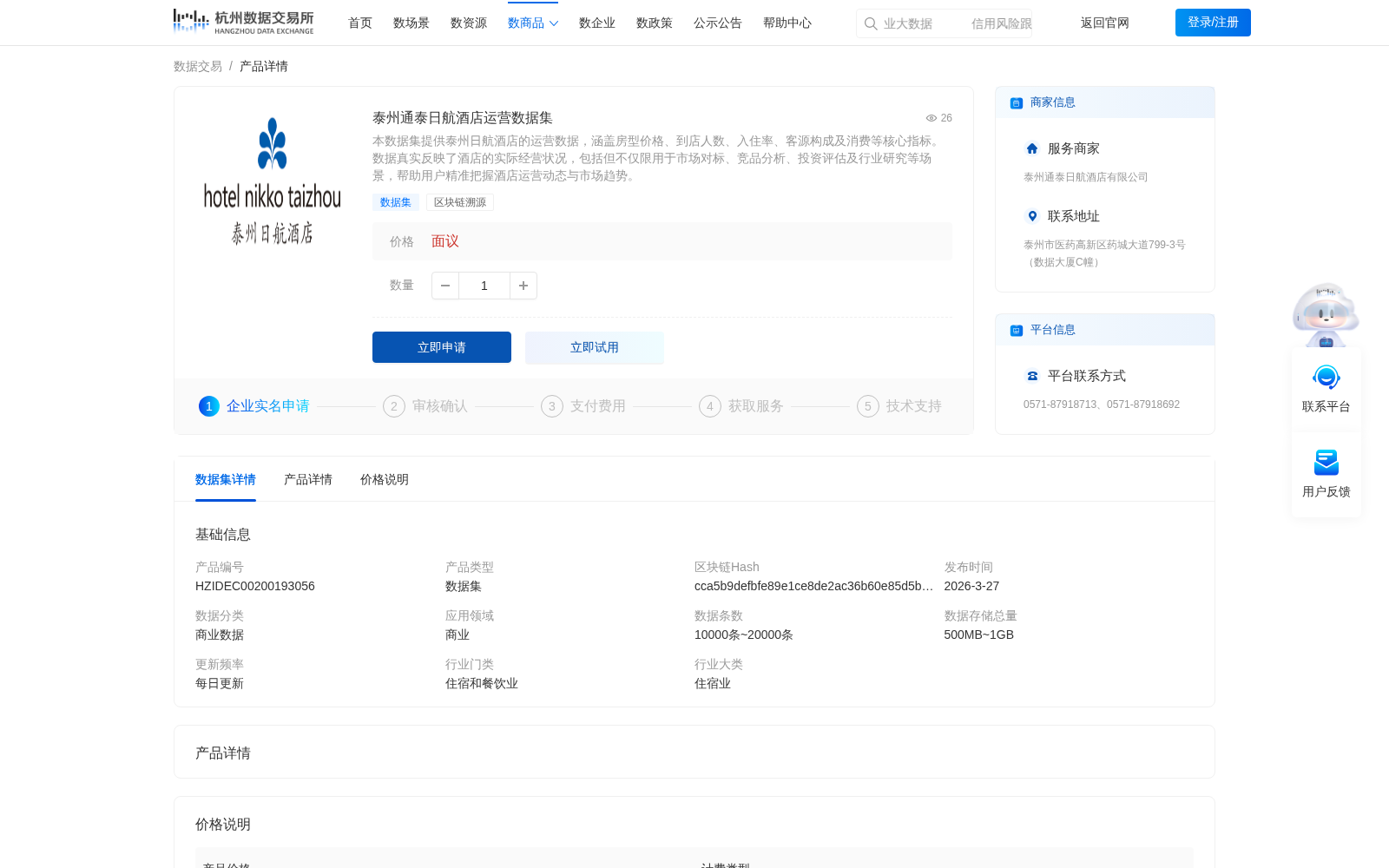Screen dimensions: 1389x868
Task: Click the merchant info header icon
Action: point(1016,102)
